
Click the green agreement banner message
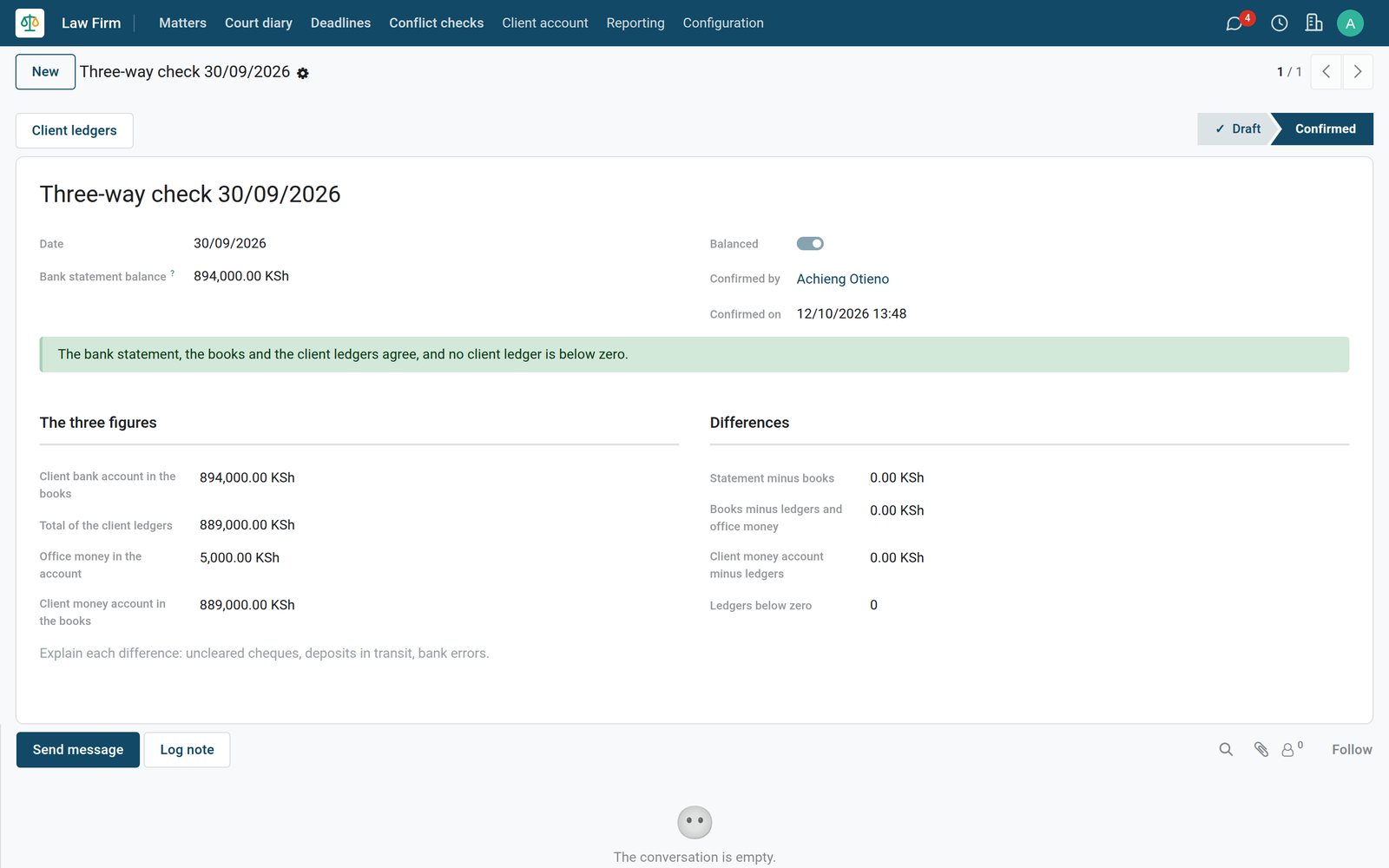[x=694, y=354]
